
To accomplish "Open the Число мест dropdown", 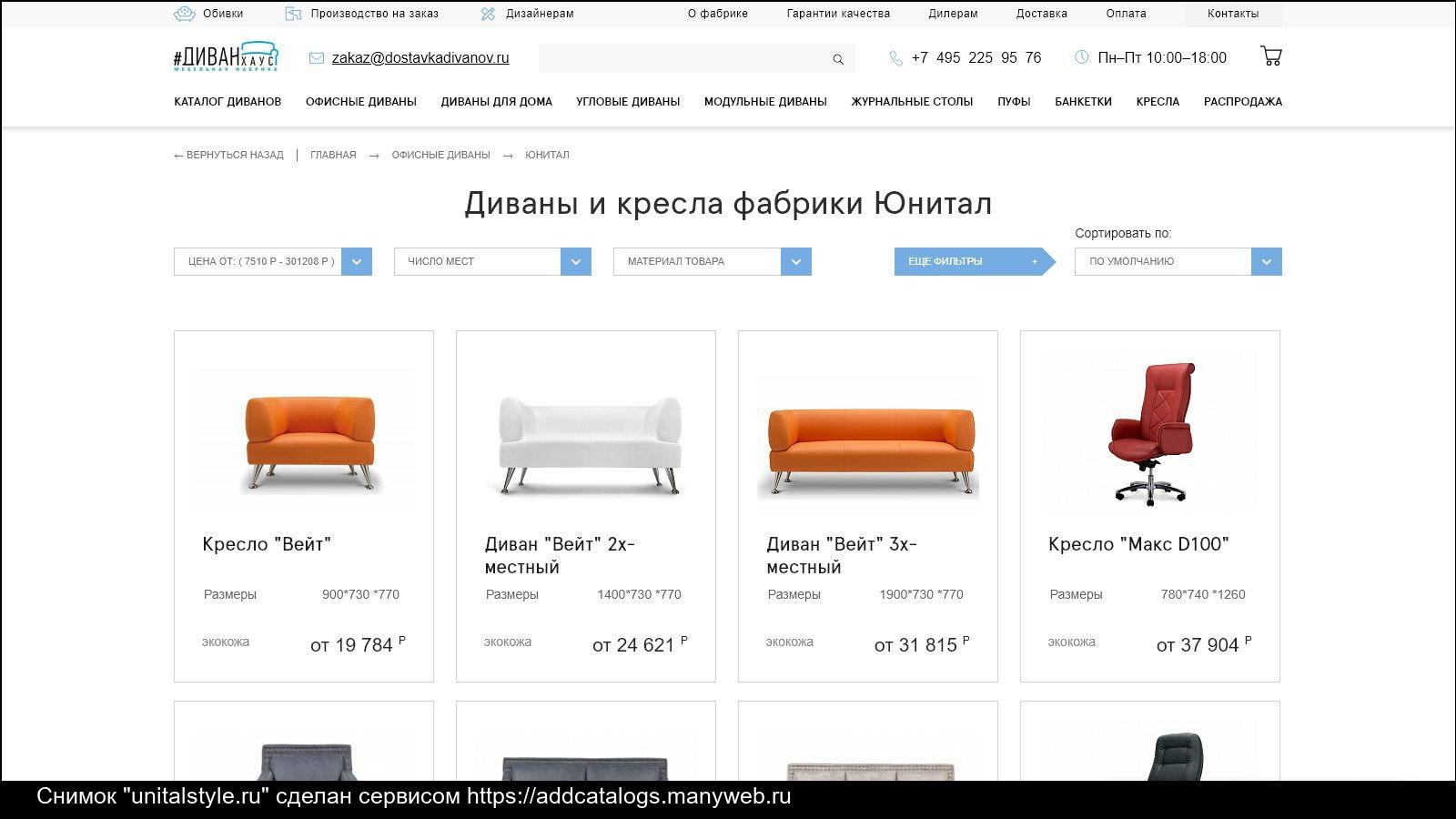I will point(575,261).
